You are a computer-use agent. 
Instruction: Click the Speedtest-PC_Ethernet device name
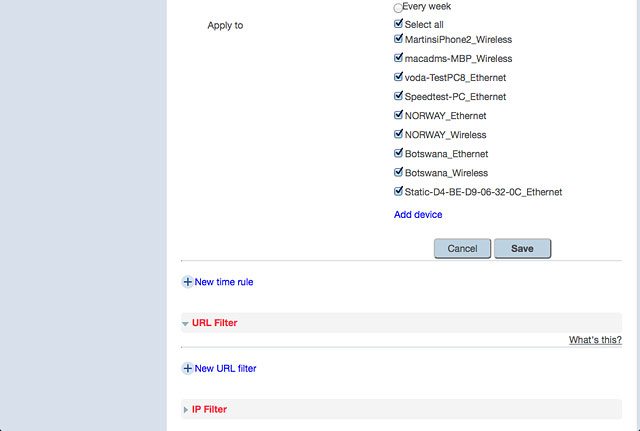(x=456, y=97)
